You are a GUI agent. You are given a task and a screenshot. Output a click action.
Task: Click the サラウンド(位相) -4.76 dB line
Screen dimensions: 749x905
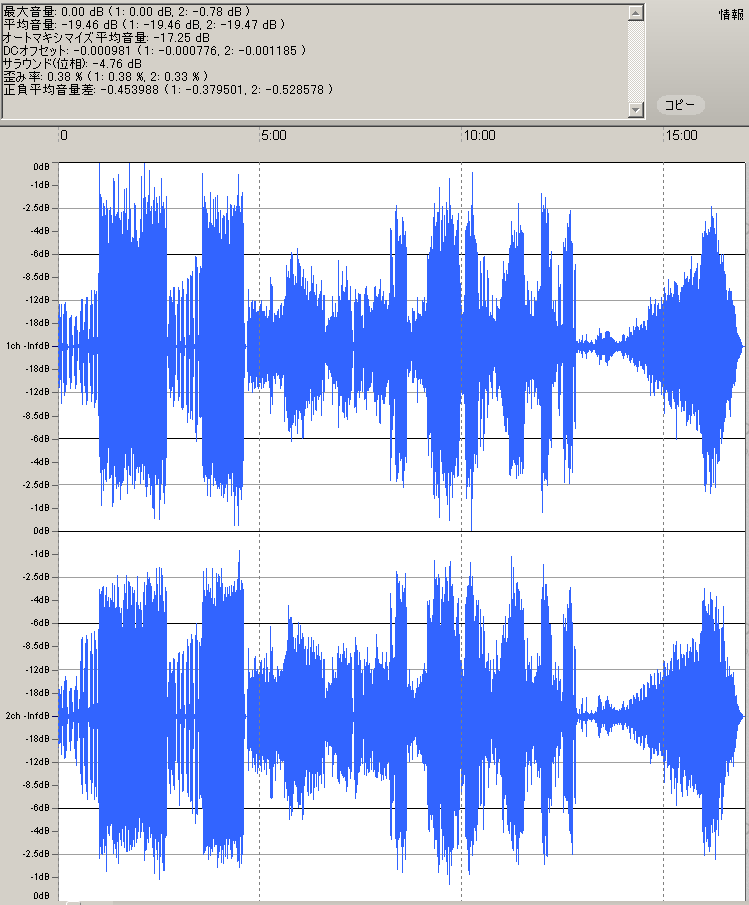coord(72,64)
